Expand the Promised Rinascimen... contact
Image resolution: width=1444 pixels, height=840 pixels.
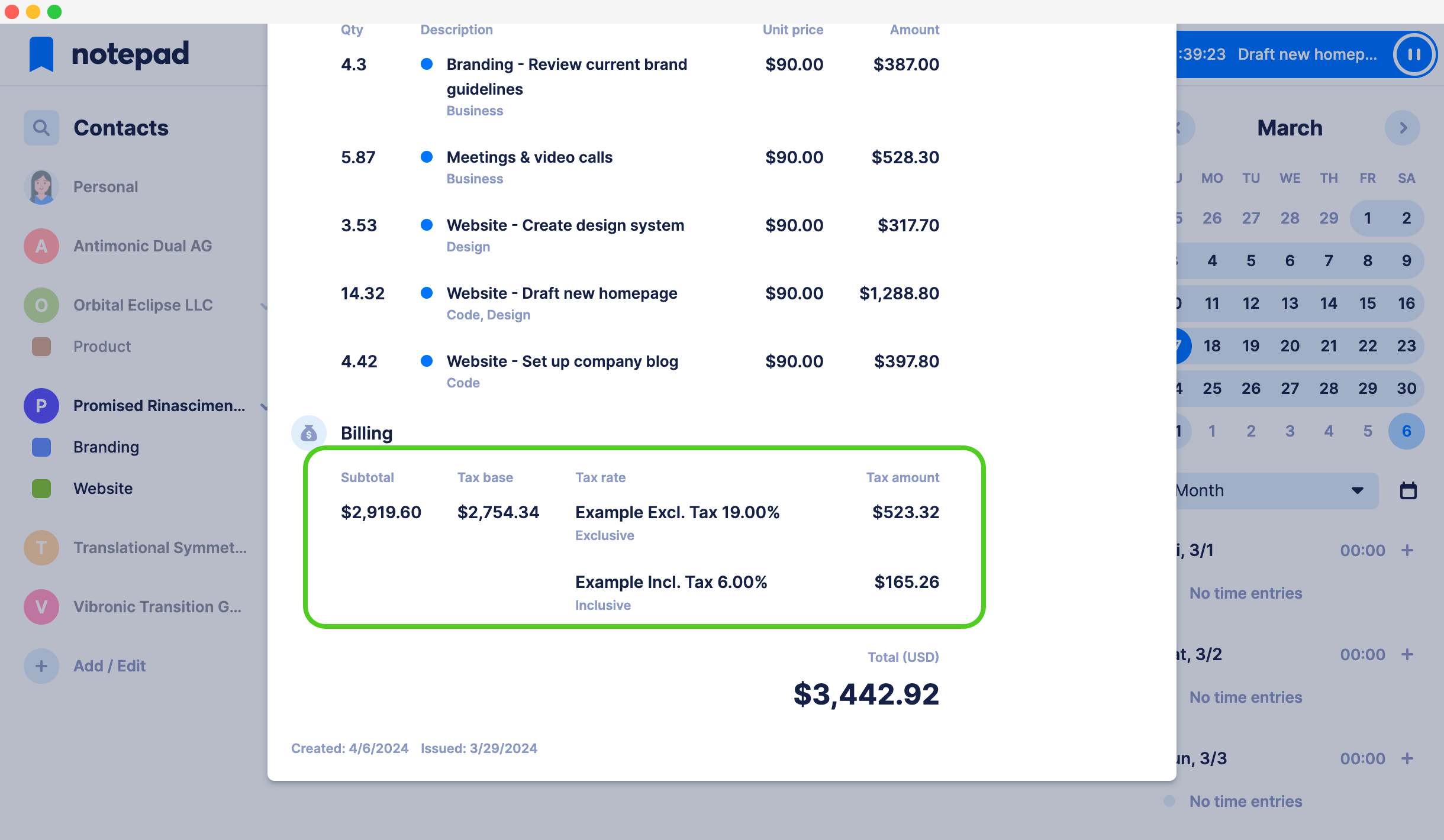[x=265, y=406]
